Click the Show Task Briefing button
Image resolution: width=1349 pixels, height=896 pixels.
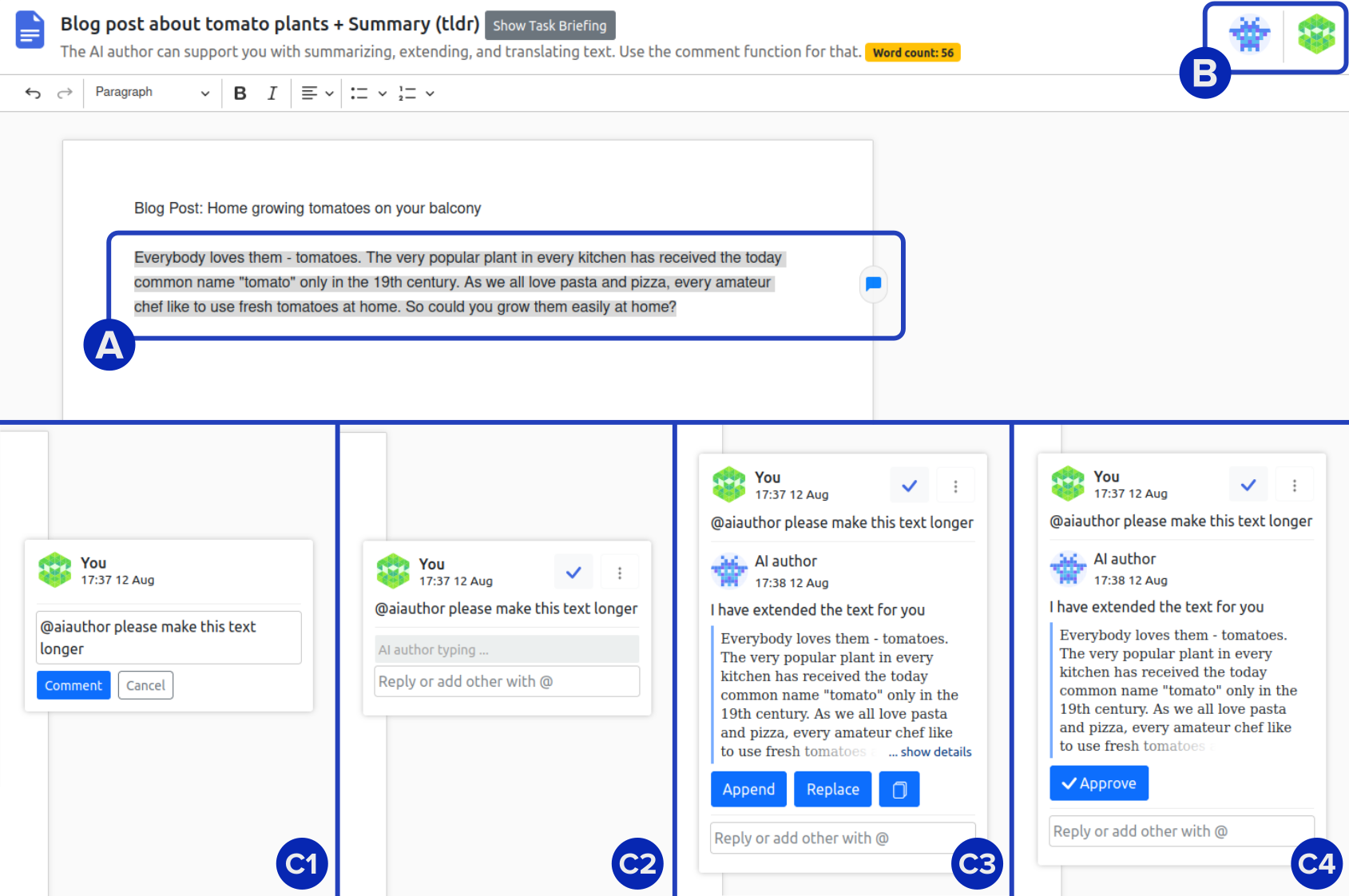[550, 26]
